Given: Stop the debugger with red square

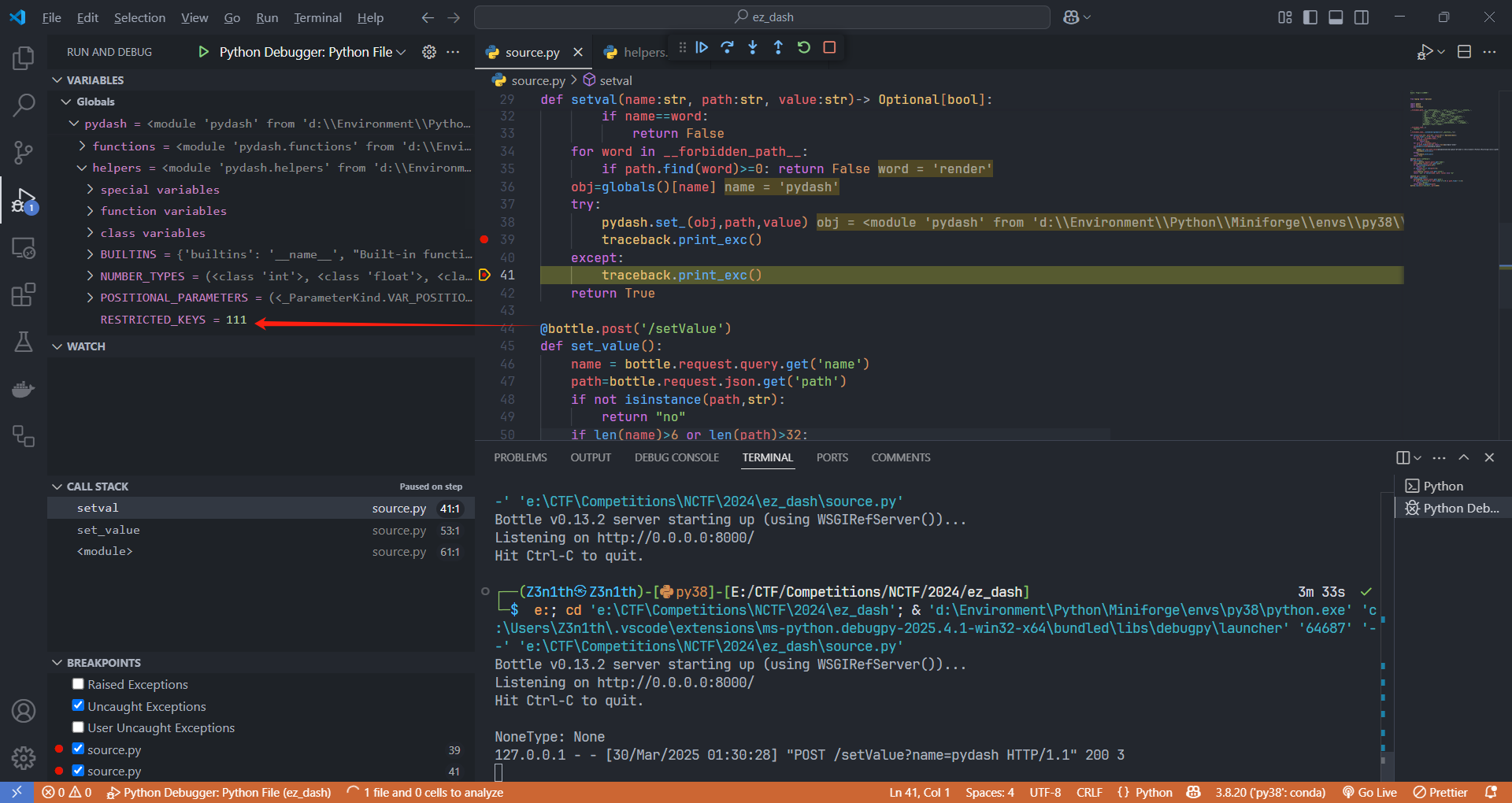Looking at the screenshot, I should click(x=829, y=48).
